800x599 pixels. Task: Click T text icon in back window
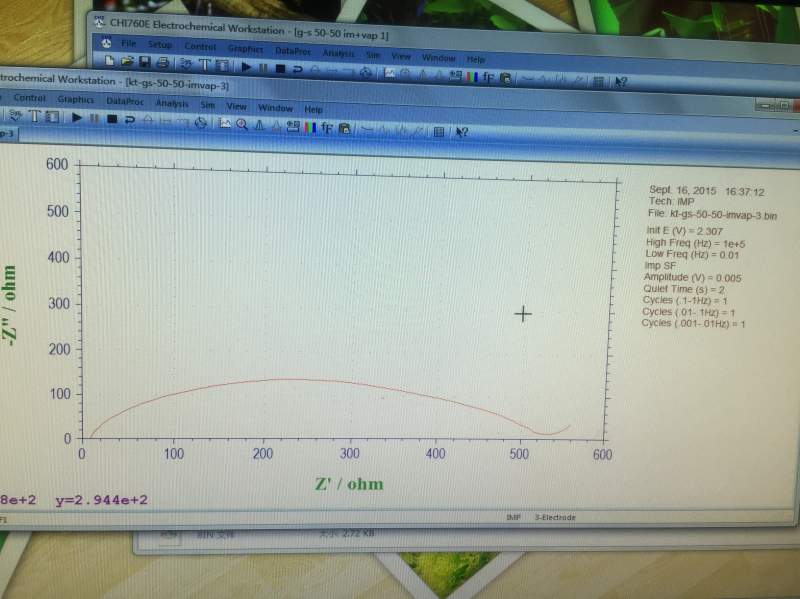pos(204,64)
